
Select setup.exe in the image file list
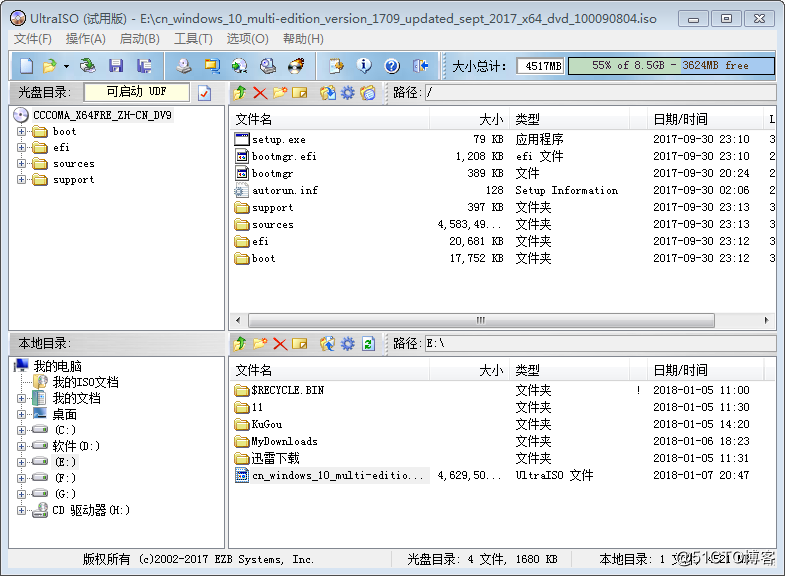click(278, 140)
